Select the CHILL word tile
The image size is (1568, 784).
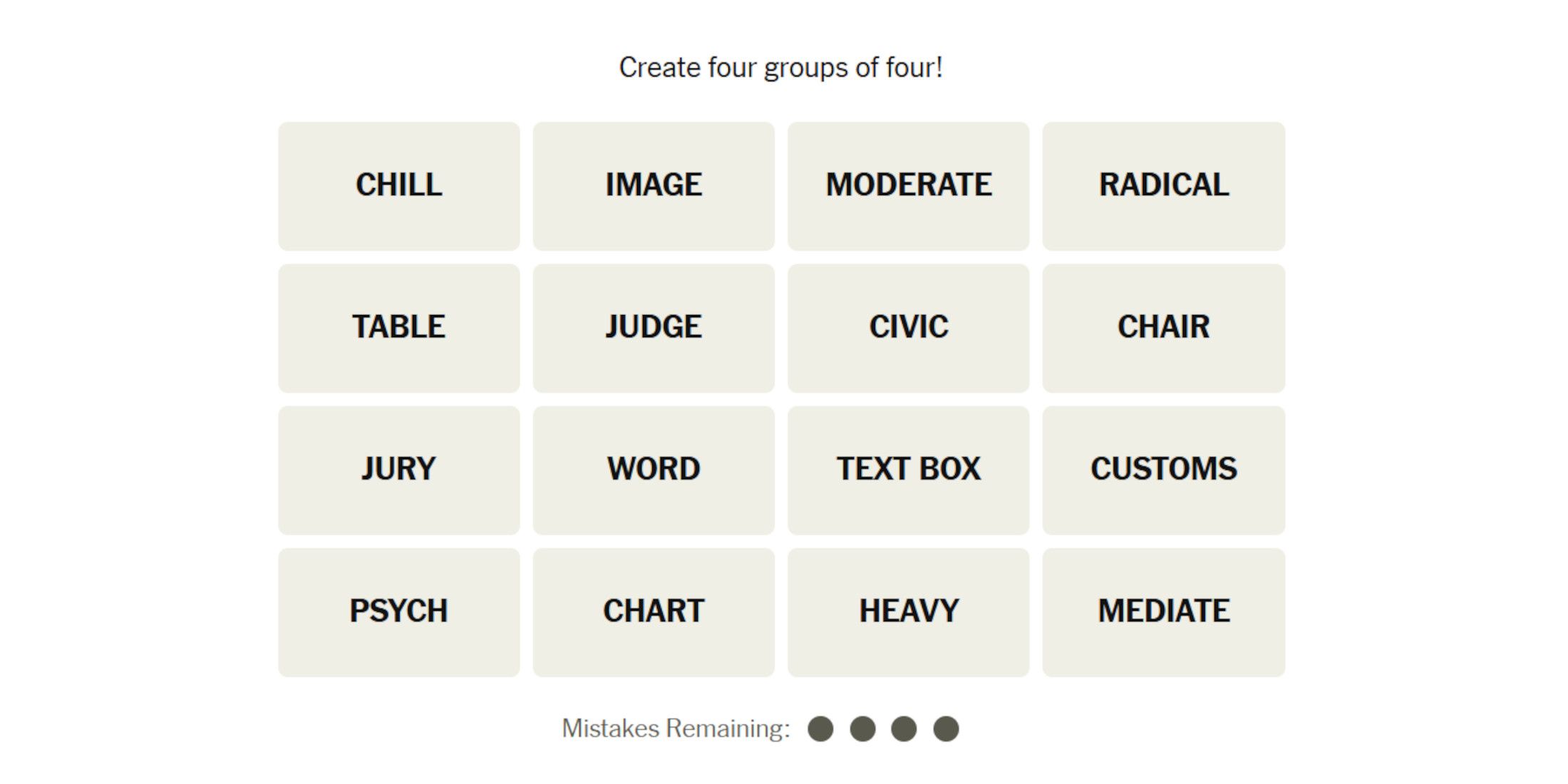[x=398, y=186]
